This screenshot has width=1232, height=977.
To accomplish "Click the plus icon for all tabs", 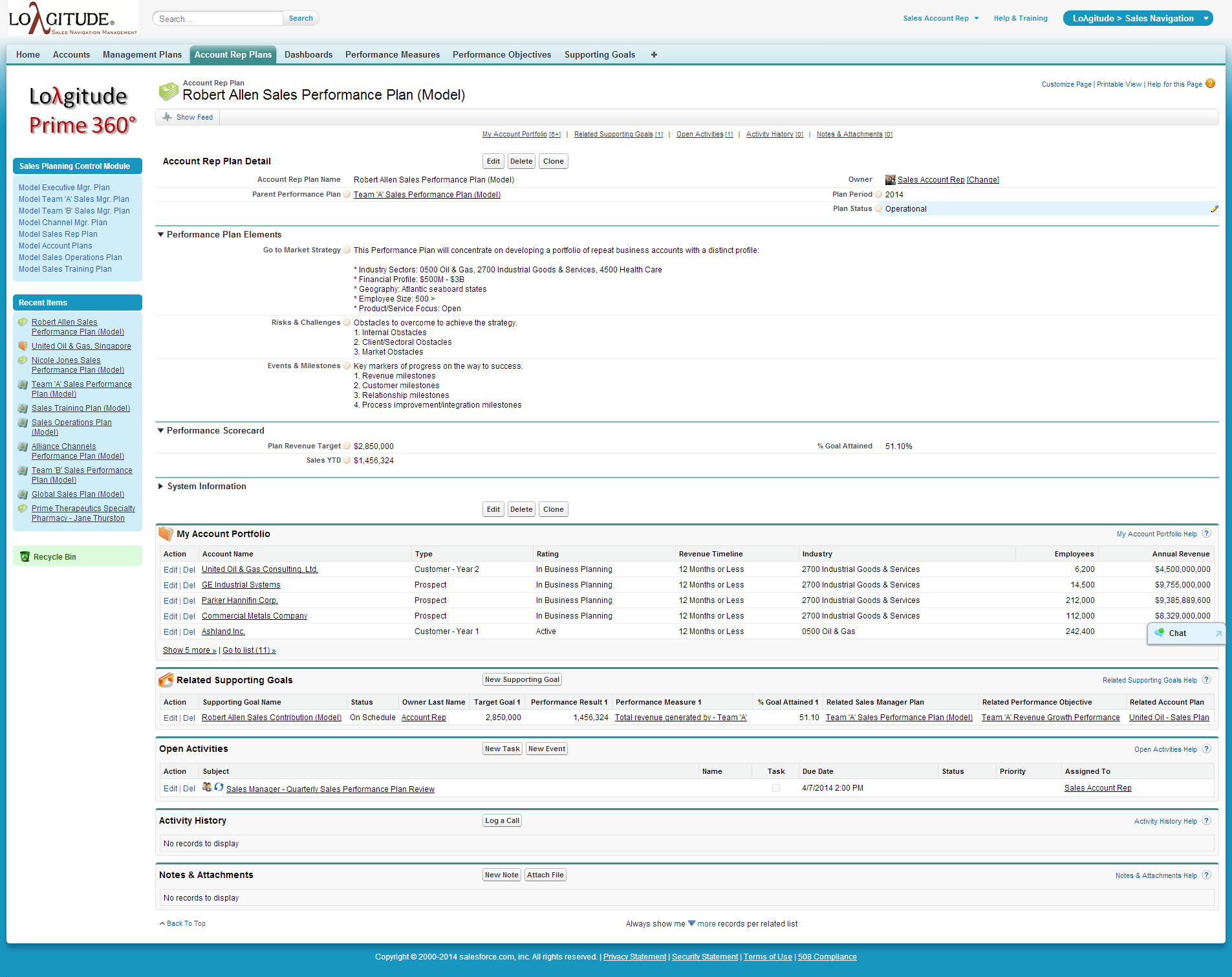I will pos(654,55).
